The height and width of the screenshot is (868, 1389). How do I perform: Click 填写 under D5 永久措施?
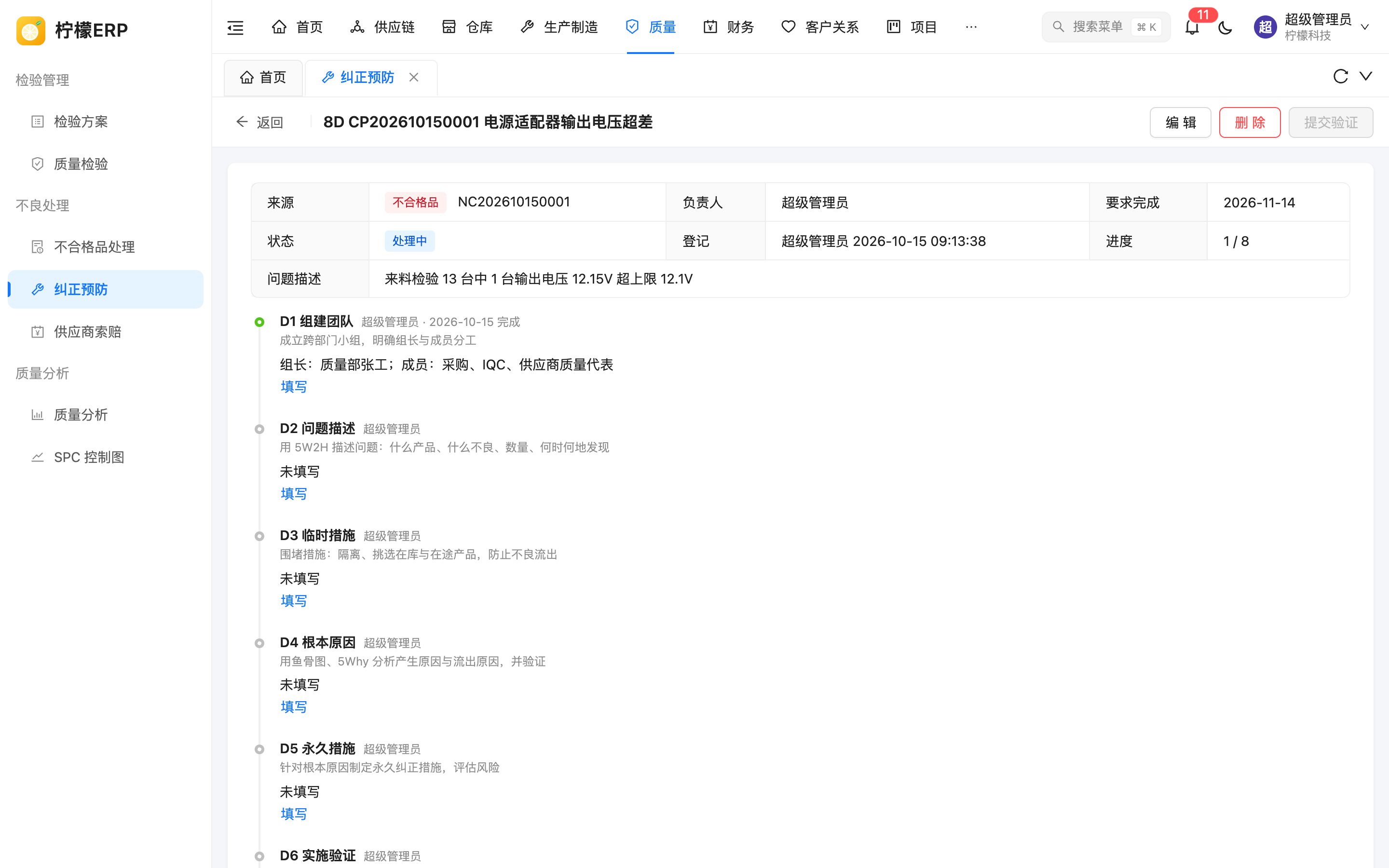pos(293,814)
